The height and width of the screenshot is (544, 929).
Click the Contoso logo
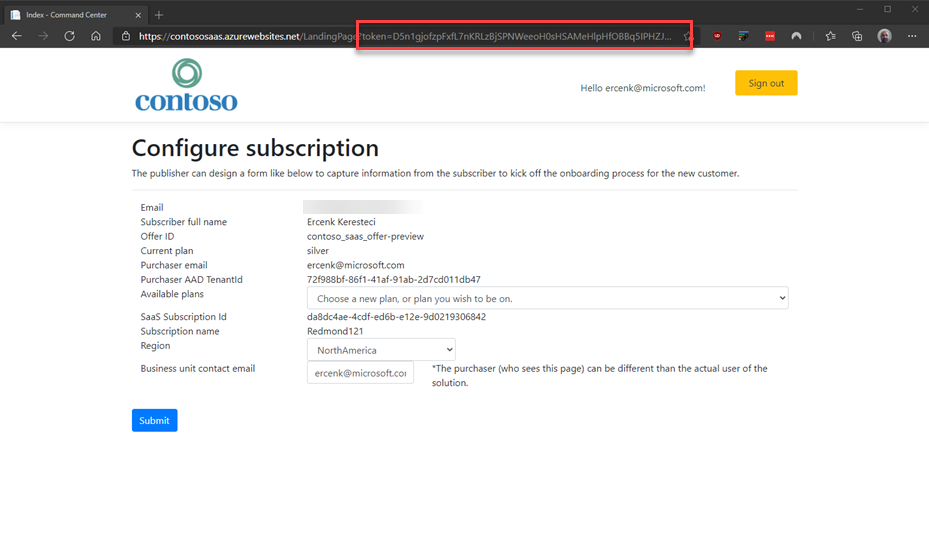(x=186, y=85)
